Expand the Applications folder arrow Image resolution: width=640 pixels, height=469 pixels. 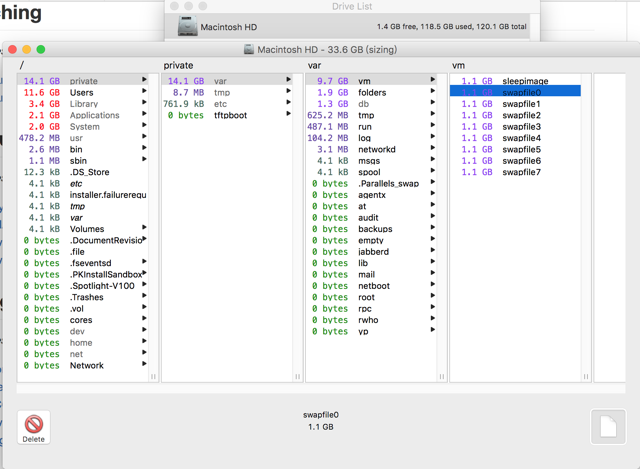click(144, 113)
